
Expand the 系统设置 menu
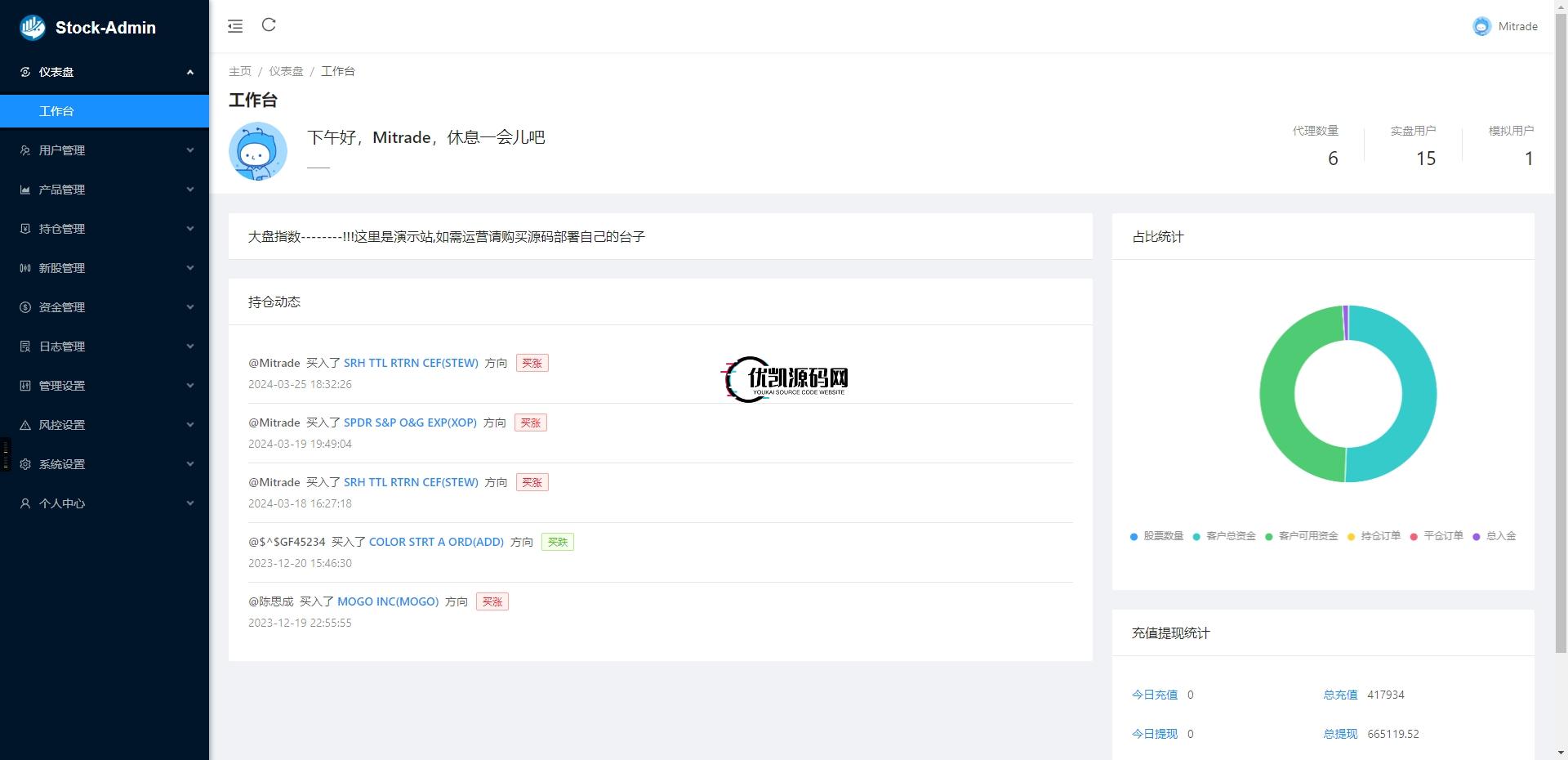click(105, 464)
